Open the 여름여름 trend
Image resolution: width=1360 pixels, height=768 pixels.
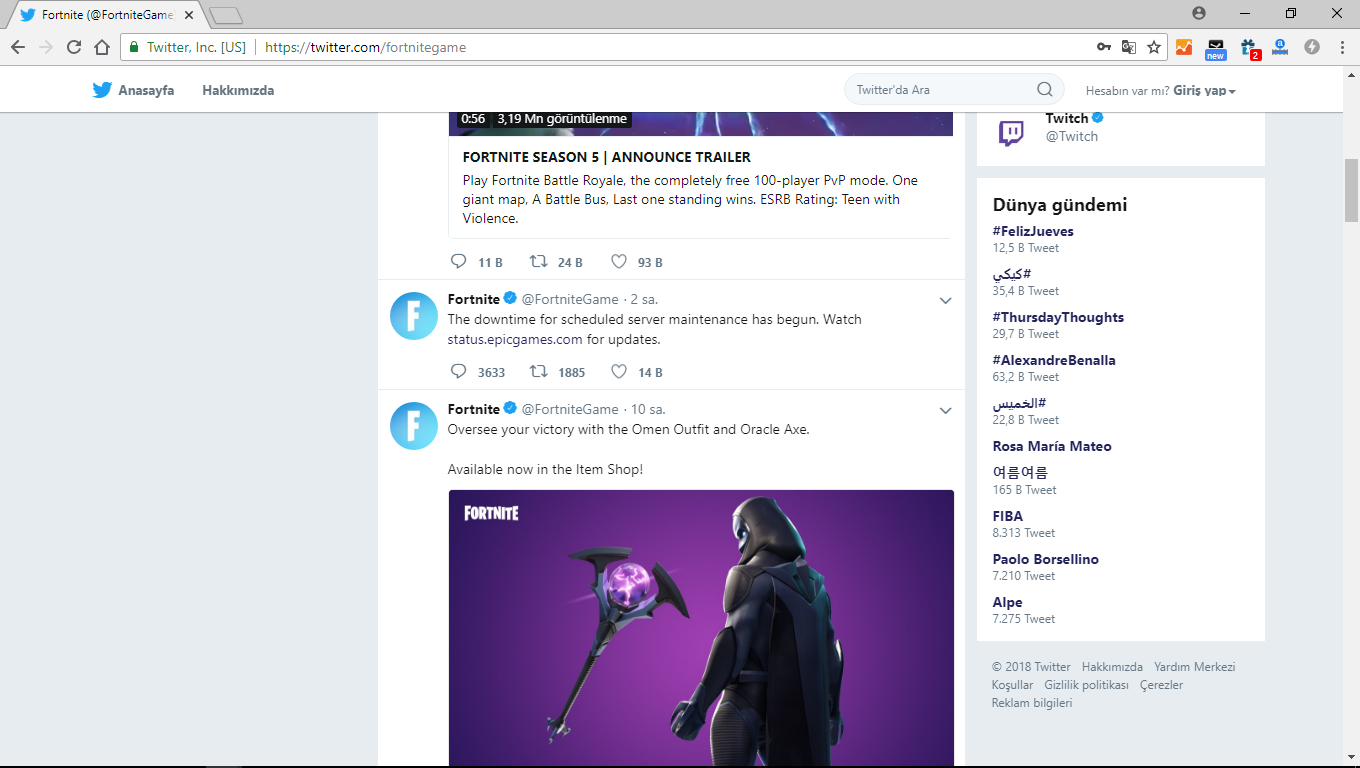pyautogui.click(x=1020, y=472)
